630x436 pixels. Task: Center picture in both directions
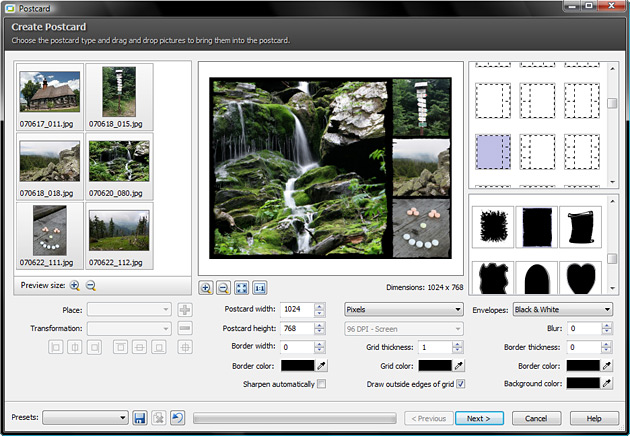tap(185, 347)
